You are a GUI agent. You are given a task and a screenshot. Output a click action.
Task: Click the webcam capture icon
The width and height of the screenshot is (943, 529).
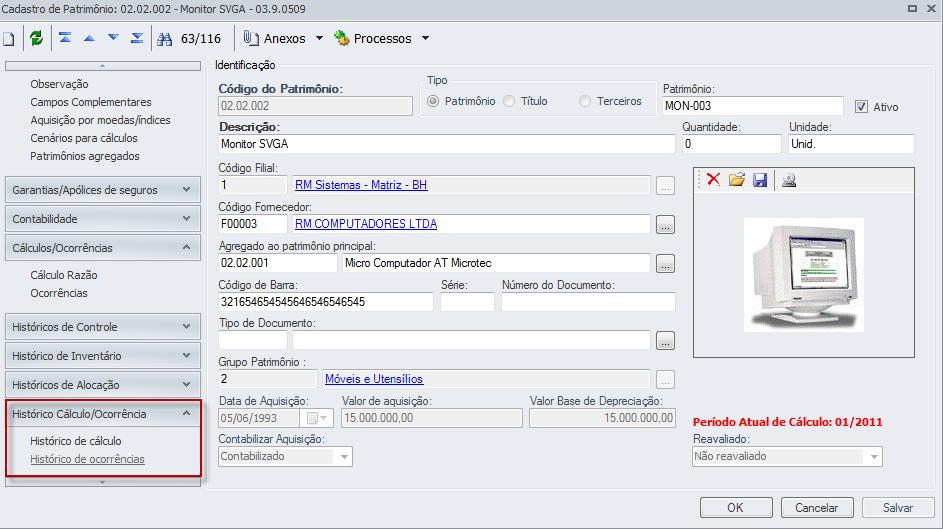pyautogui.click(x=789, y=180)
